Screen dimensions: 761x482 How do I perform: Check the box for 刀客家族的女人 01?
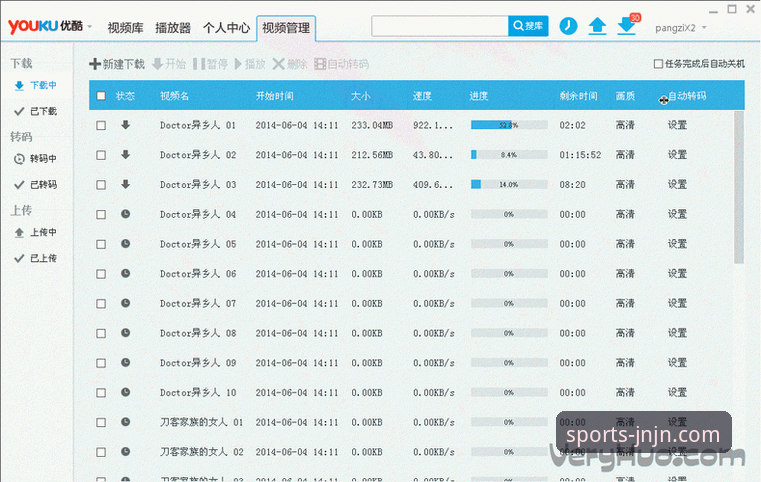(x=101, y=422)
